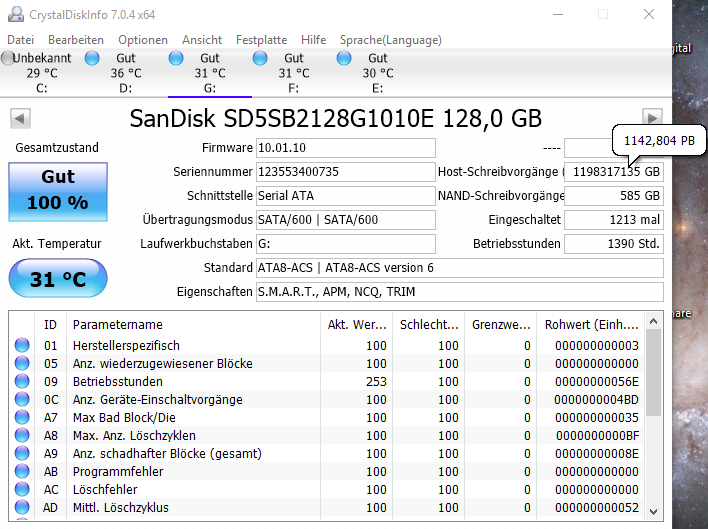Open the Datei menu

point(20,40)
